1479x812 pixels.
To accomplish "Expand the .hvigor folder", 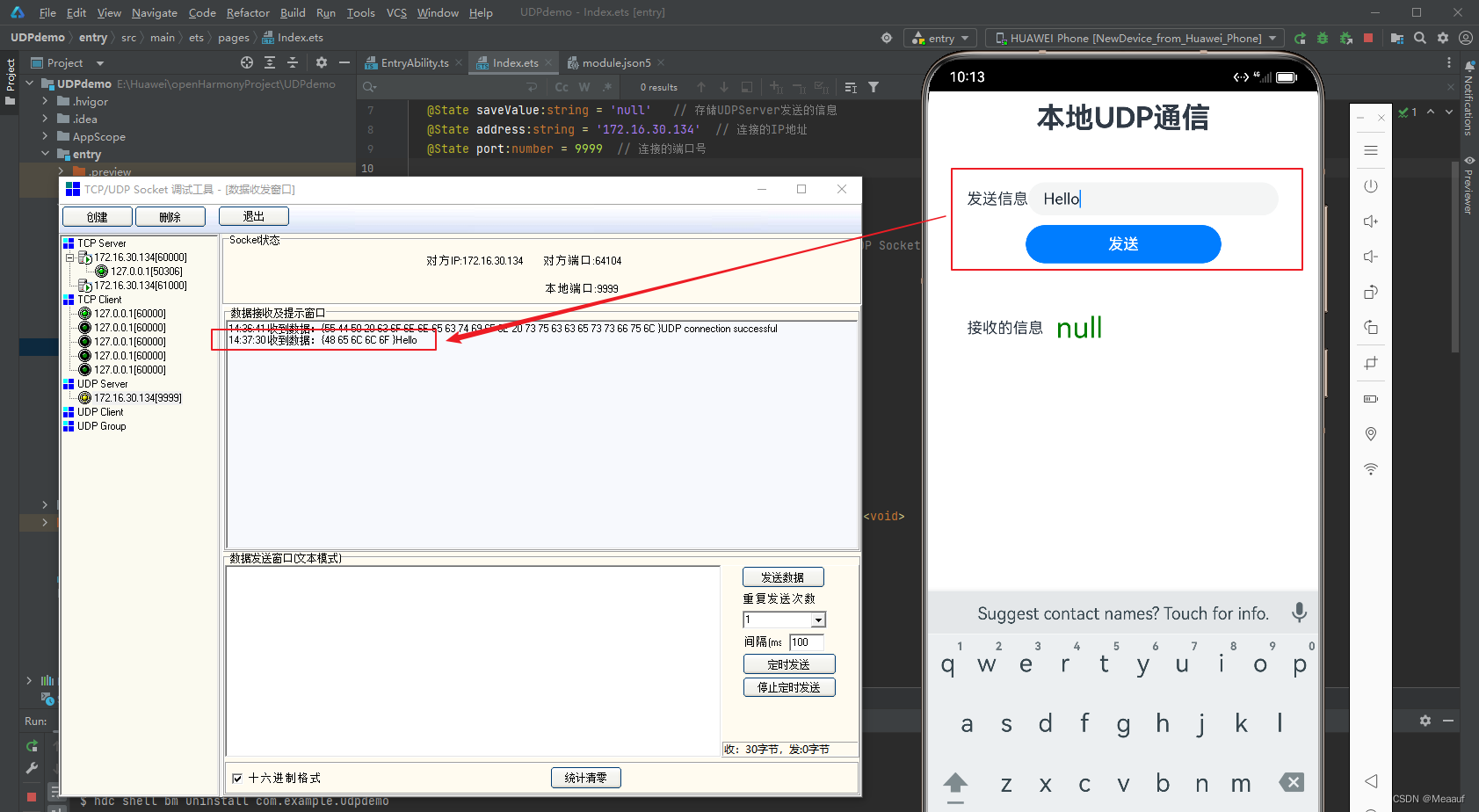I will point(45,101).
